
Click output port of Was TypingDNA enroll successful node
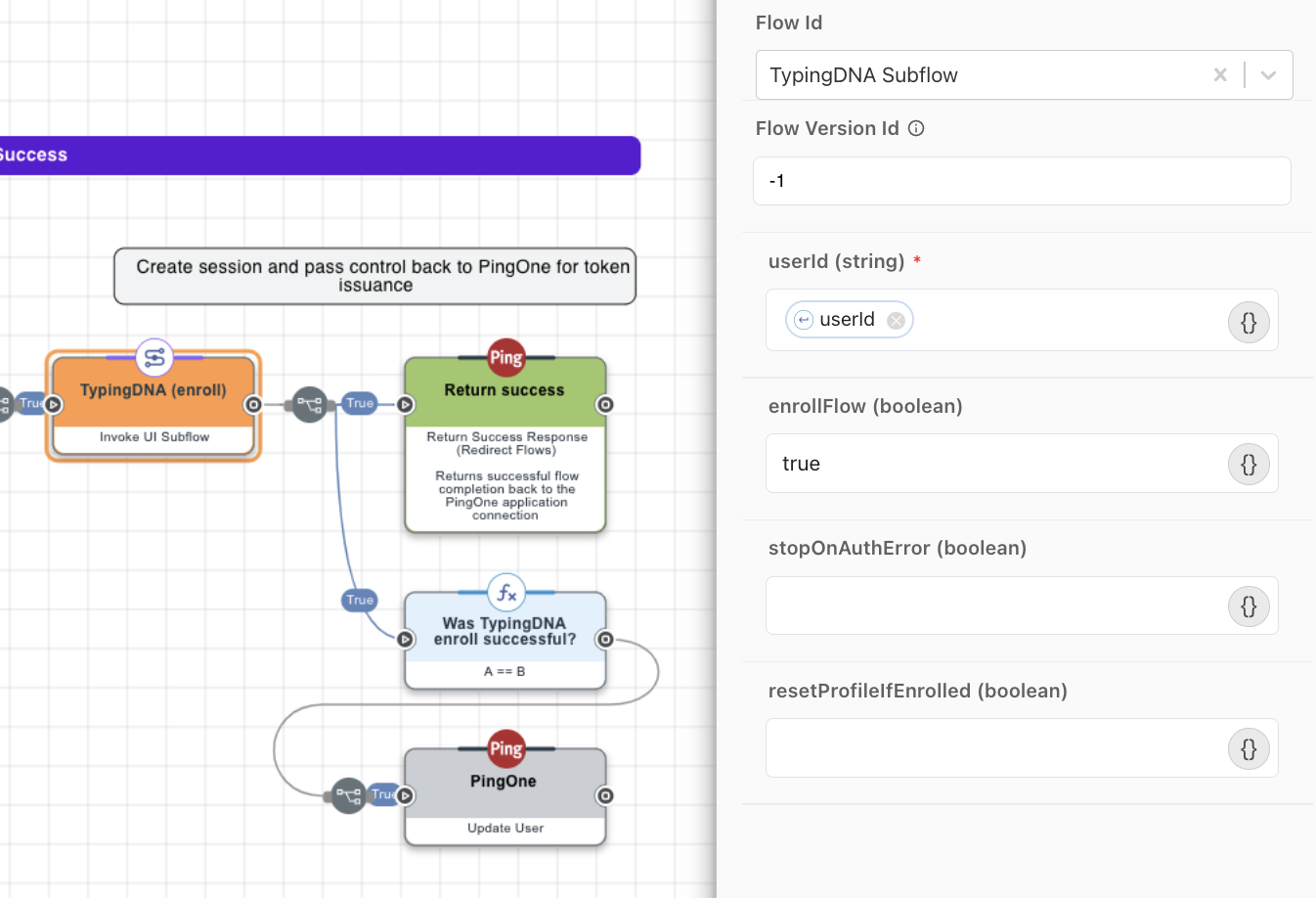[605, 639]
